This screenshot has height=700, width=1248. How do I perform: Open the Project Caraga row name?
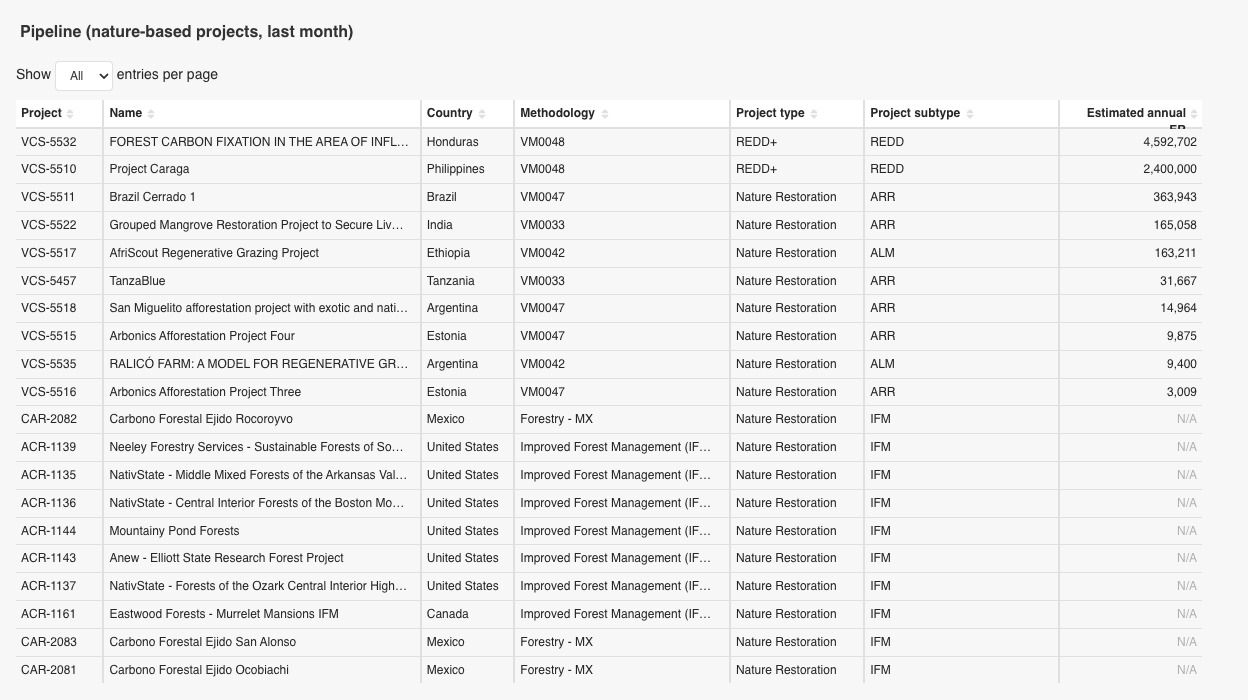(149, 169)
